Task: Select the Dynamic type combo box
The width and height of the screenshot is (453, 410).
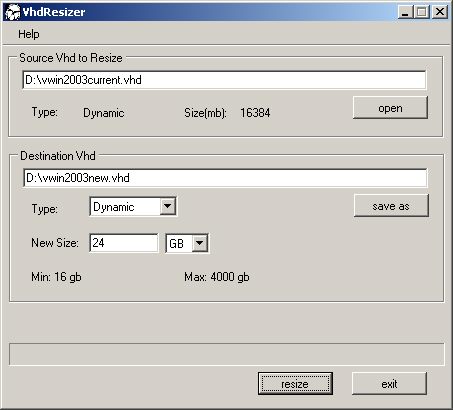Action: (x=133, y=207)
